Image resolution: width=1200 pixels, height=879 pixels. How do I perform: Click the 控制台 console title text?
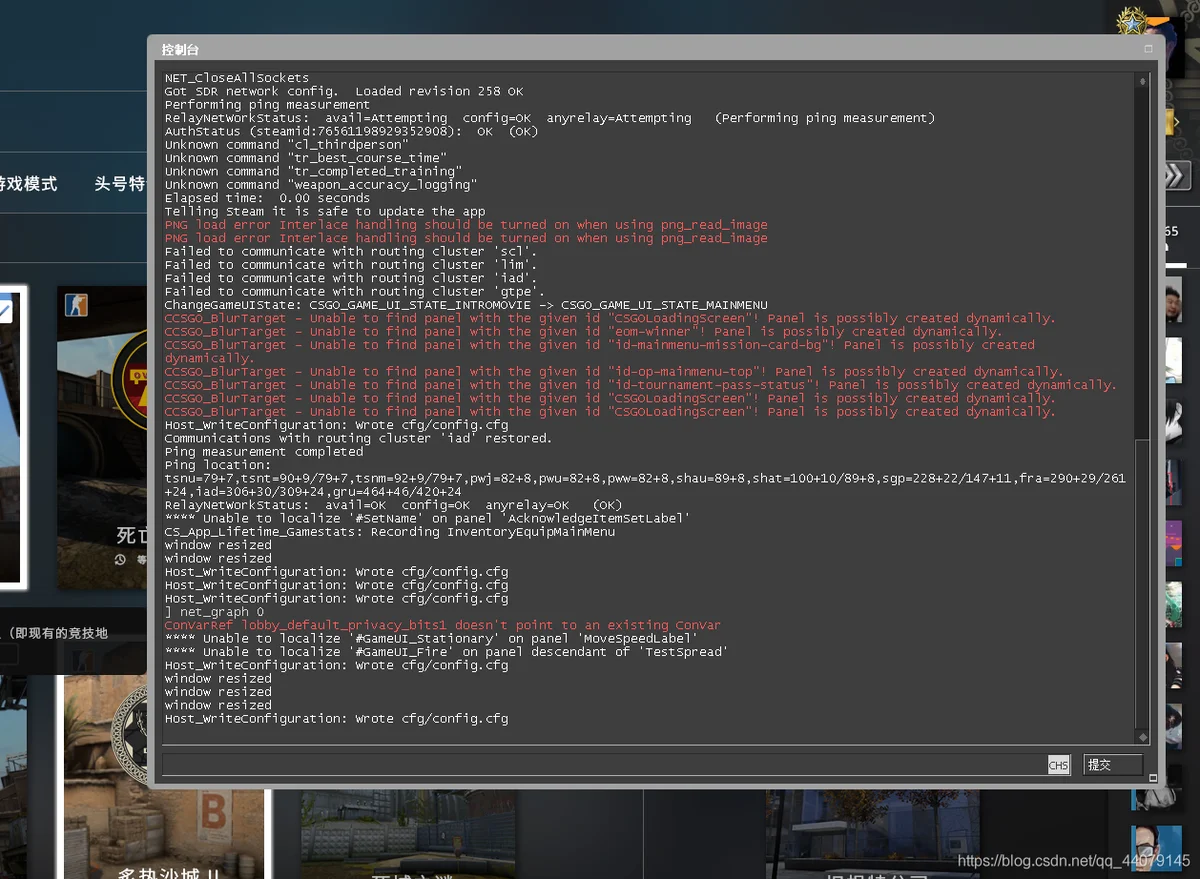point(180,49)
